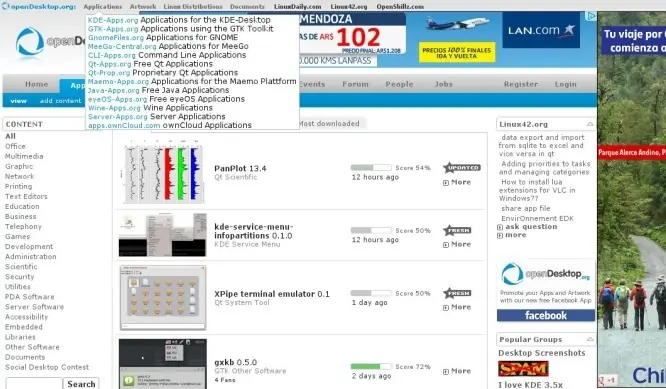The image size is (666, 389).
Task: Click the FRESH badge for XPipe terminal emulator
Action: (457, 293)
